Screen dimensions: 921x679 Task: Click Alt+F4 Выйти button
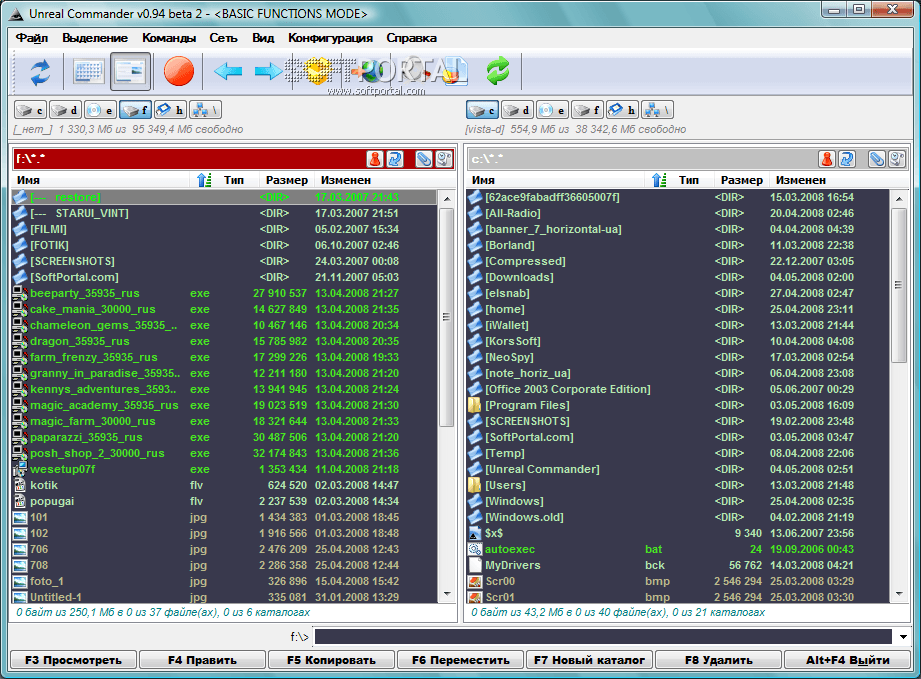(848, 660)
